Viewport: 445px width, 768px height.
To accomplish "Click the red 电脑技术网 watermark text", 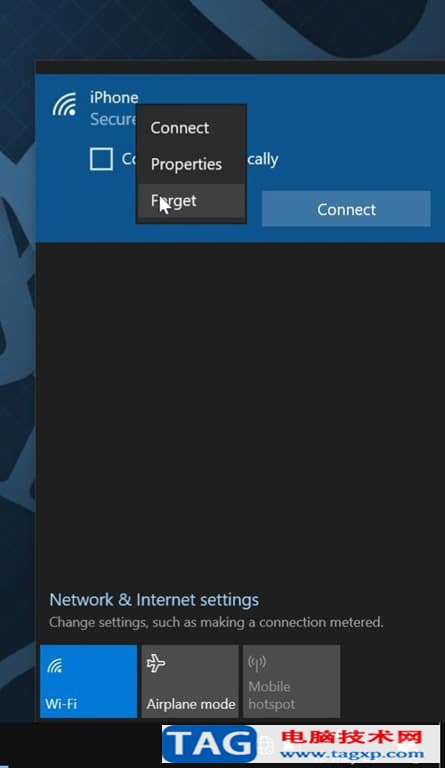I will coord(352,737).
